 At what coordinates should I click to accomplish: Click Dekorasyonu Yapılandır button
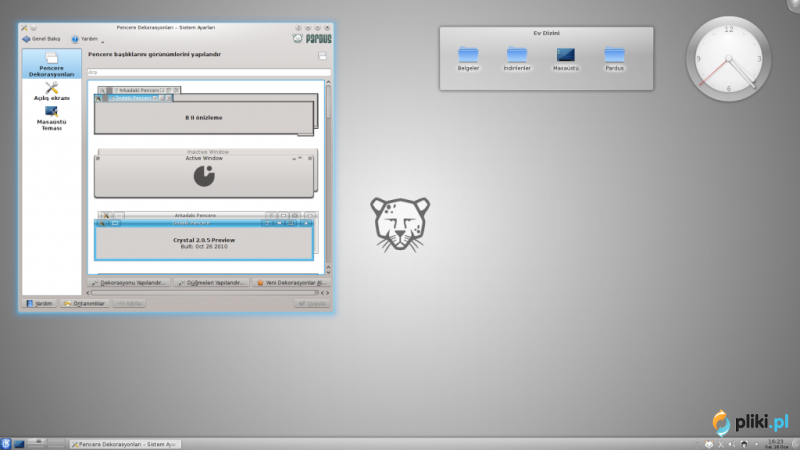(x=129, y=283)
